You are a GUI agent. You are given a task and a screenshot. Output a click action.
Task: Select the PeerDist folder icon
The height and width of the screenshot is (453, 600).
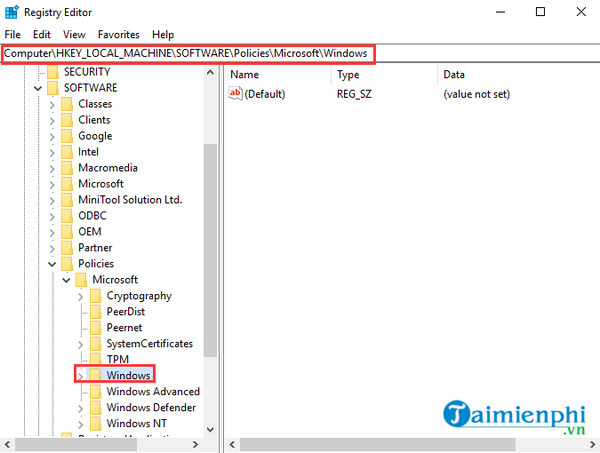[x=95, y=312]
